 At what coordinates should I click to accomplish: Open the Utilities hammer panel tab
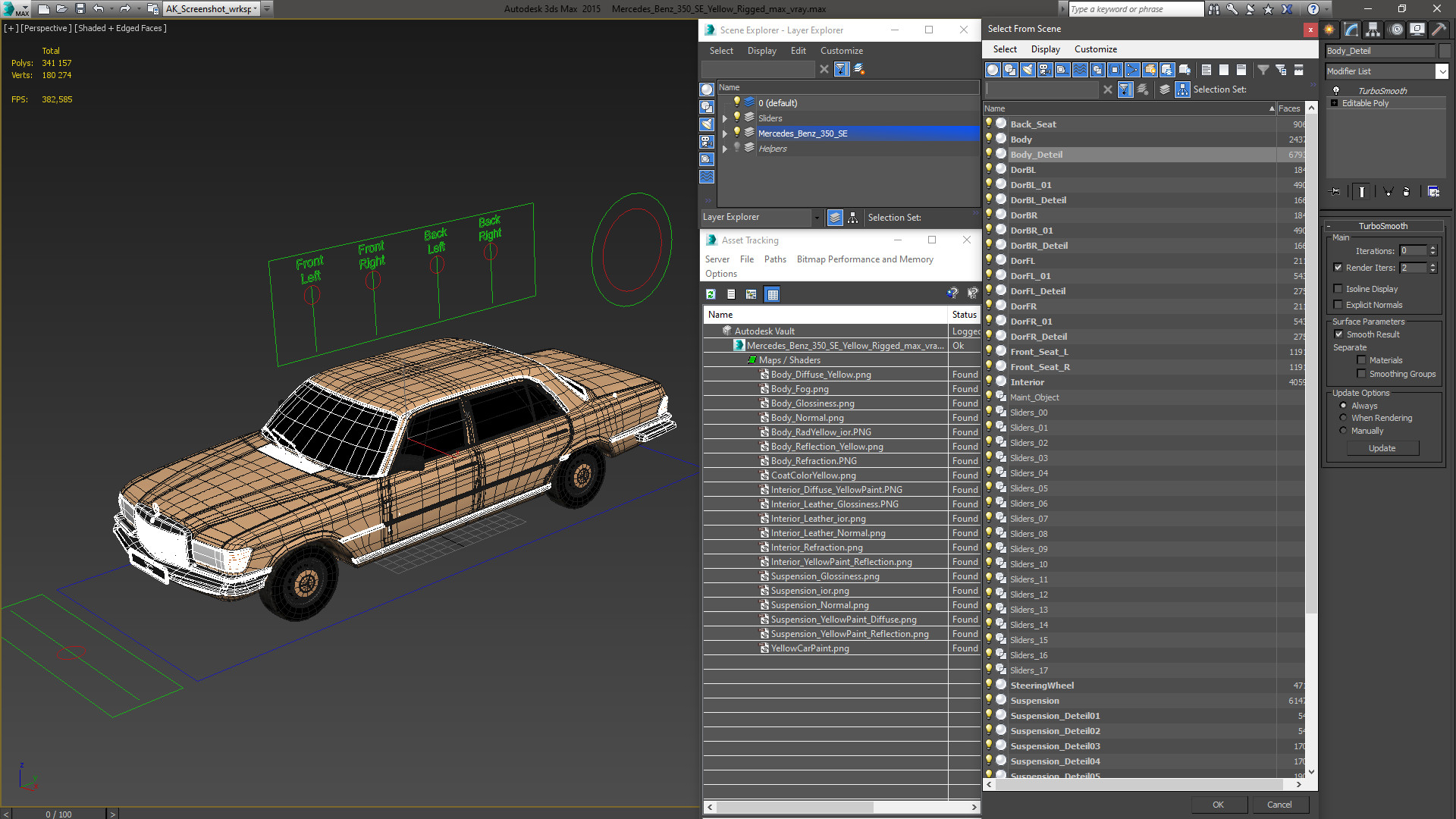1439,30
